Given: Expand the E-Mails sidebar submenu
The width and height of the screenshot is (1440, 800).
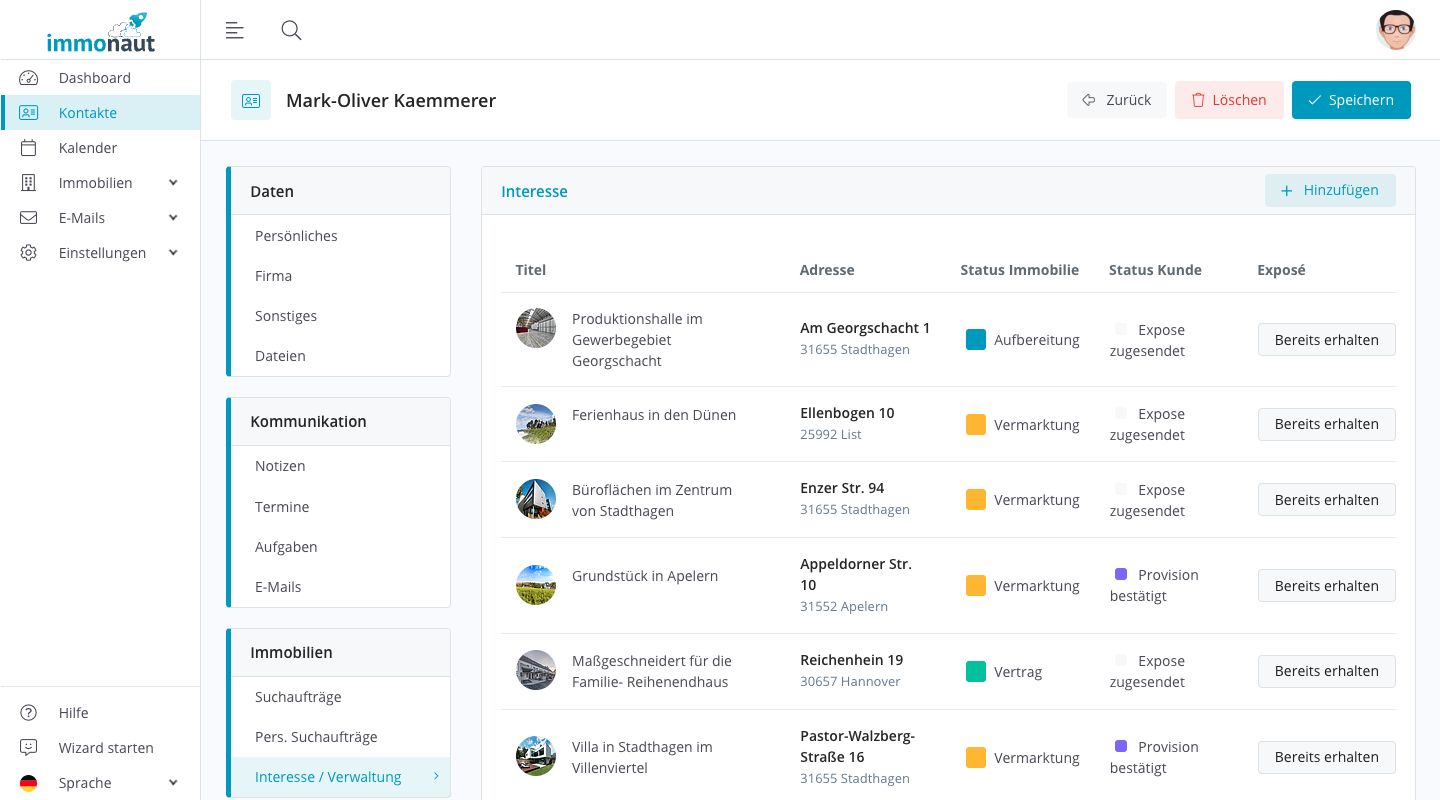Looking at the screenshot, I should click(x=173, y=218).
